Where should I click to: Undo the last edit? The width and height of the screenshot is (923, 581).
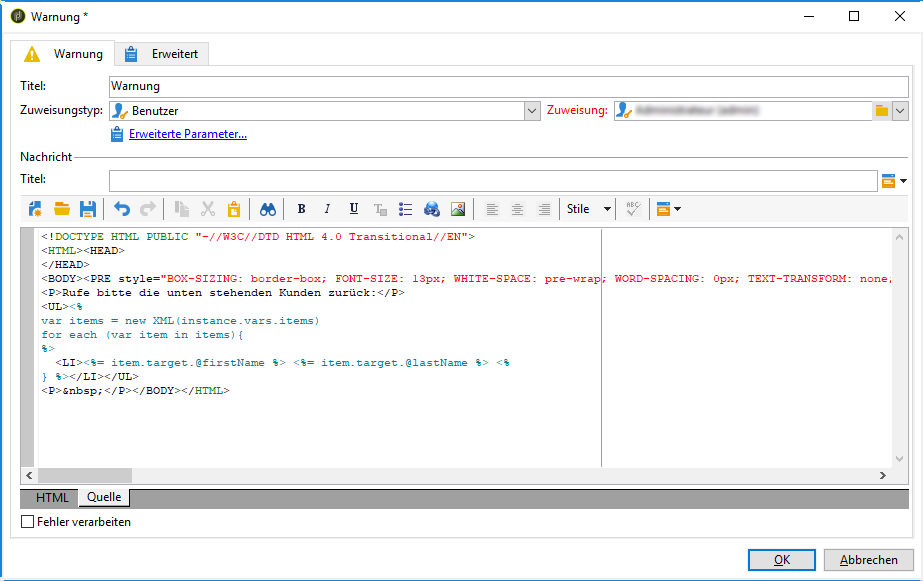click(122, 209)
